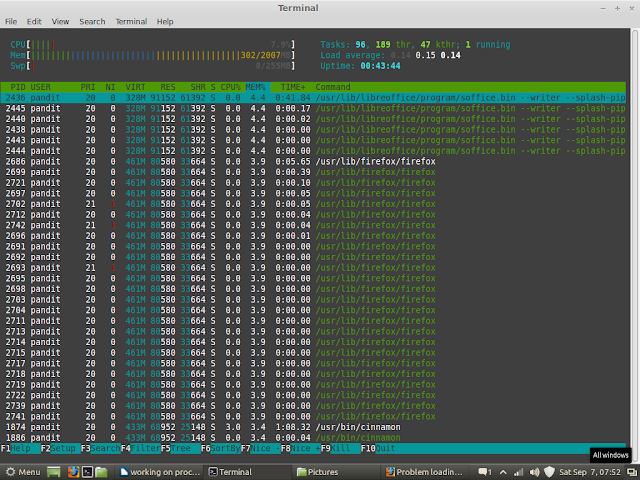Click F7 Nice - in htop footer

pos(260,448)
